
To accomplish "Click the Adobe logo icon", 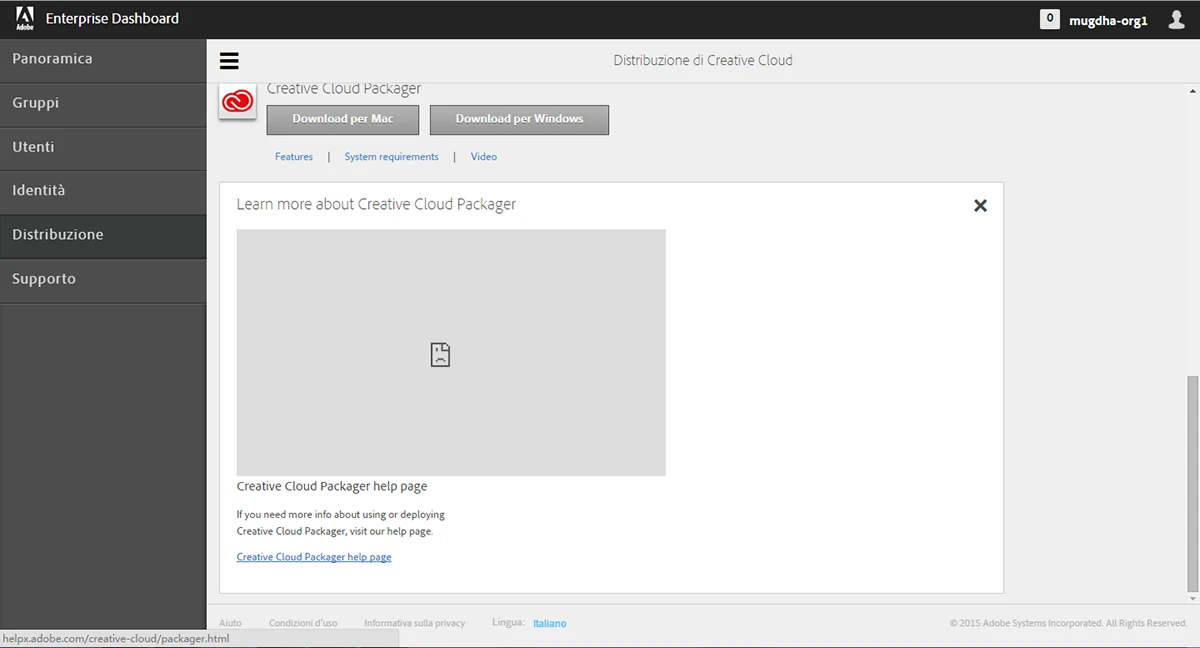I will (25, 18).
